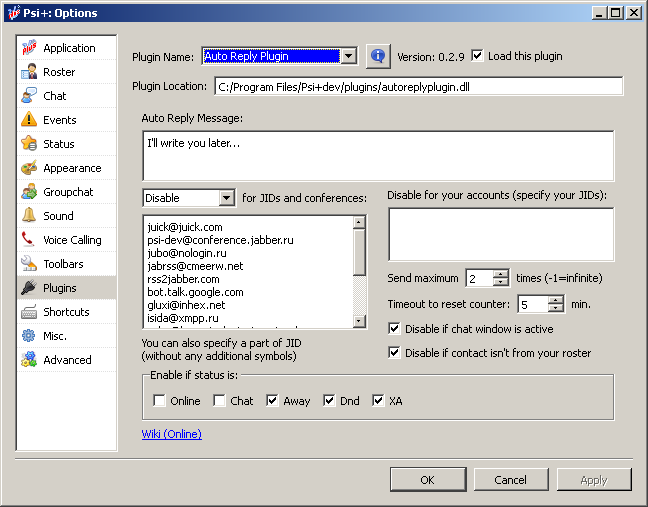This screenshot has width=648, height=507.
Task: Select the Appearance palette icon
Action: click(x=28, y=168)
